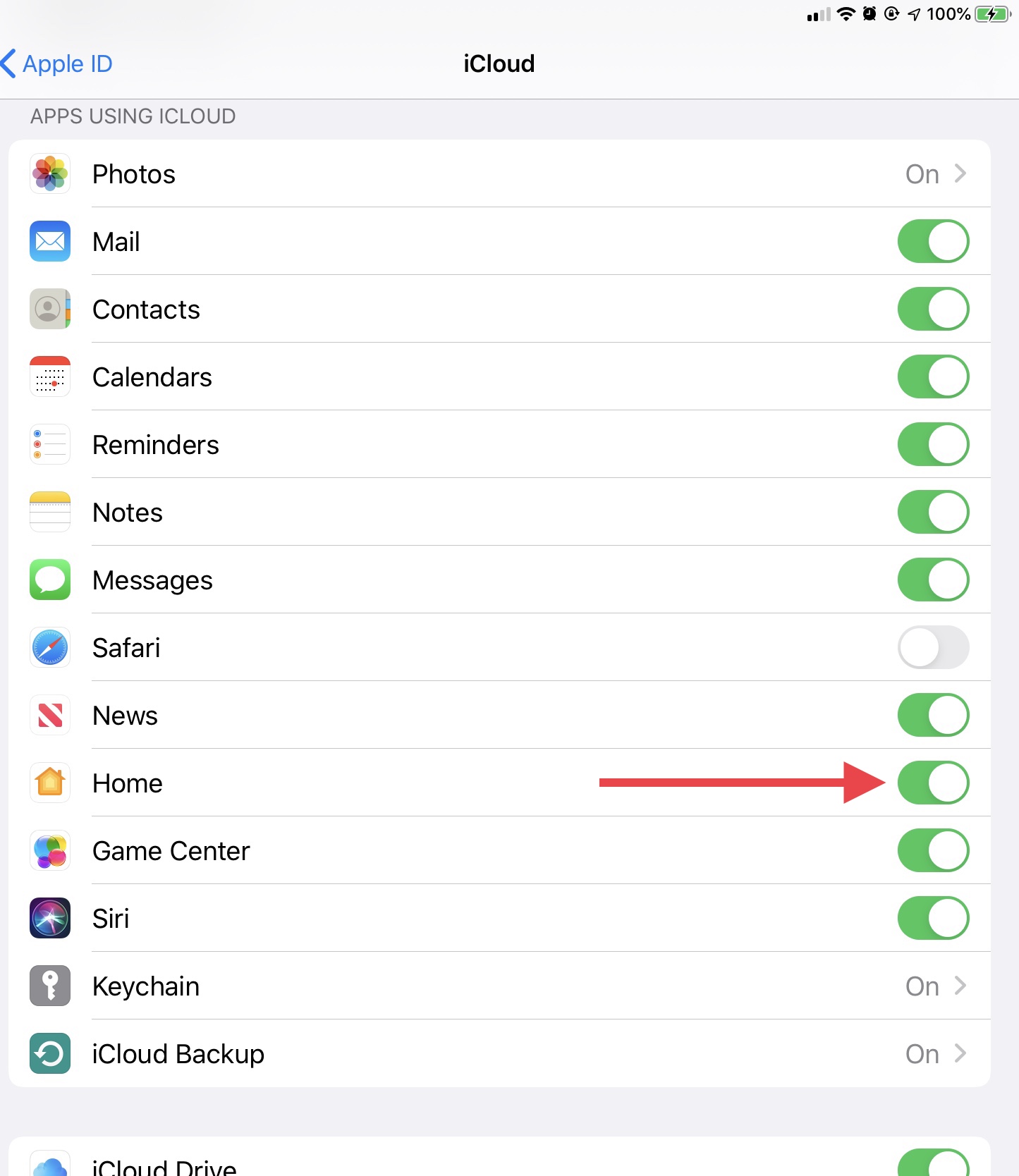
Task: Turn off the Notes sync switch
Action: tap(933, 512)
